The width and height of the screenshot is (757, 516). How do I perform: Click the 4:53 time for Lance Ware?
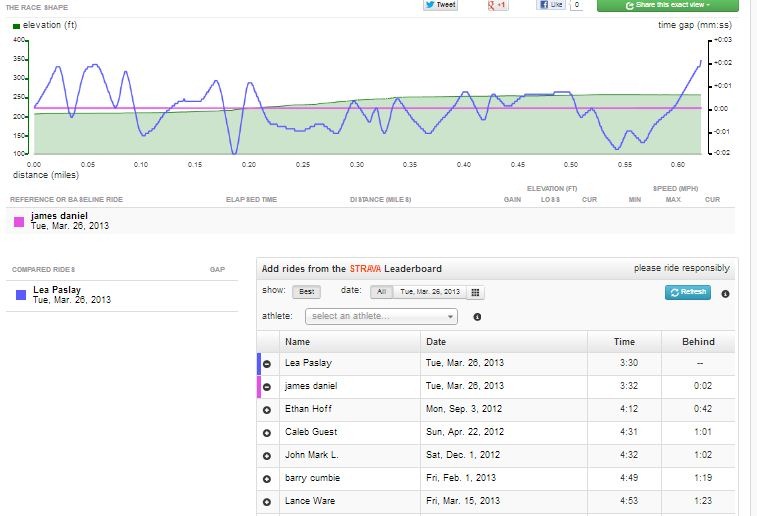tap(629, 501)
